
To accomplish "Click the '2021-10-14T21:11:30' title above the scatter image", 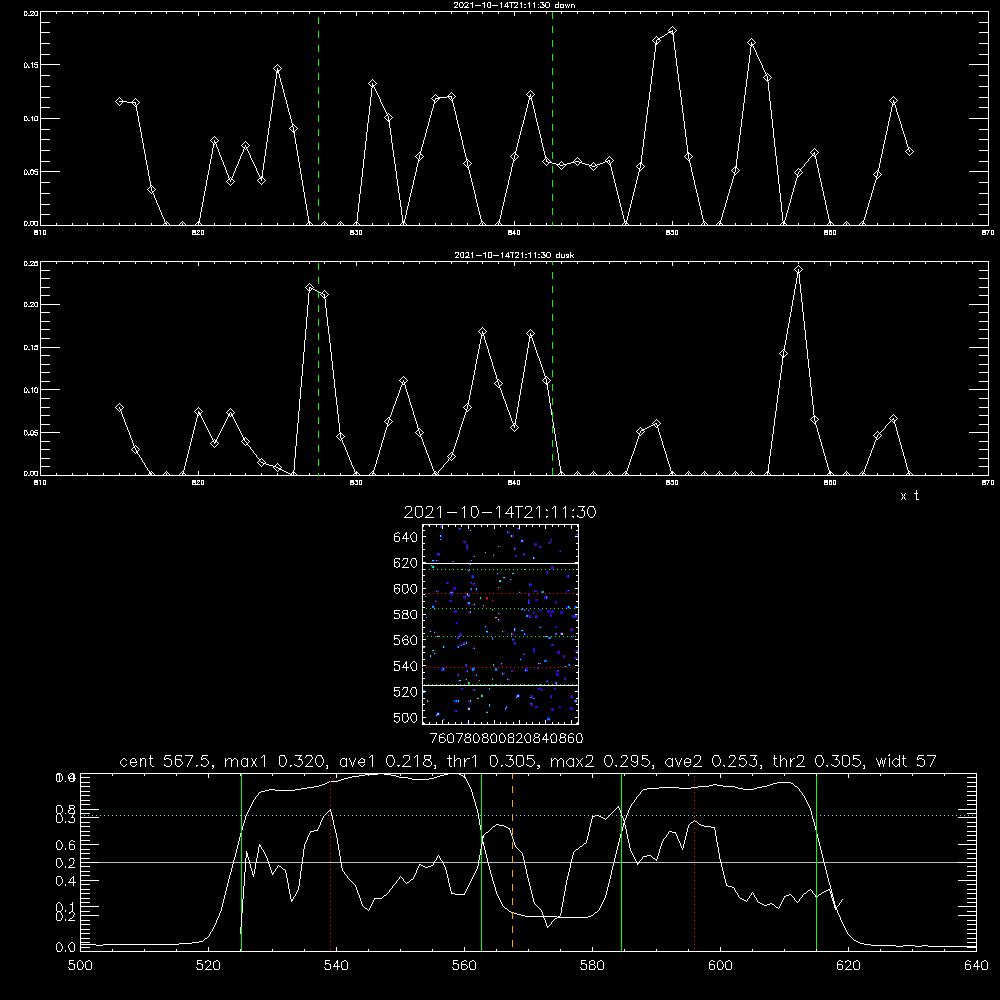I will point(500,512).
